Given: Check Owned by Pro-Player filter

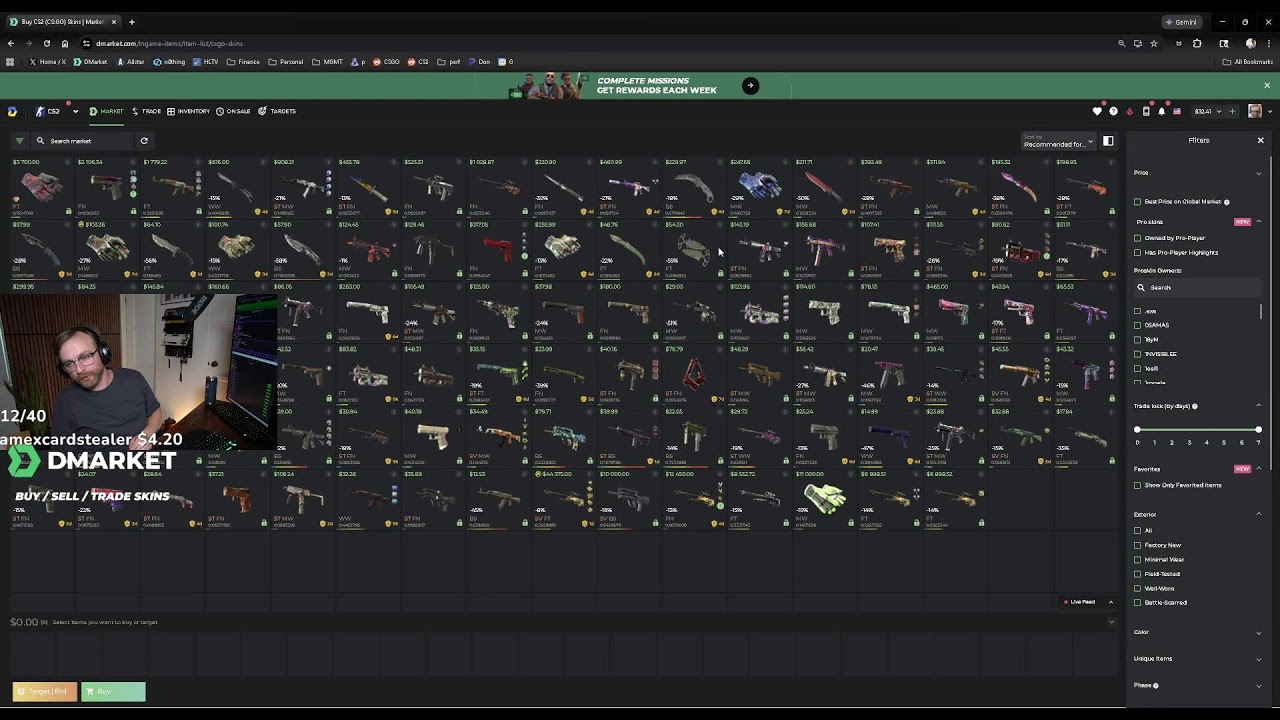Looking at the screenshot, I should point(1137,238).
